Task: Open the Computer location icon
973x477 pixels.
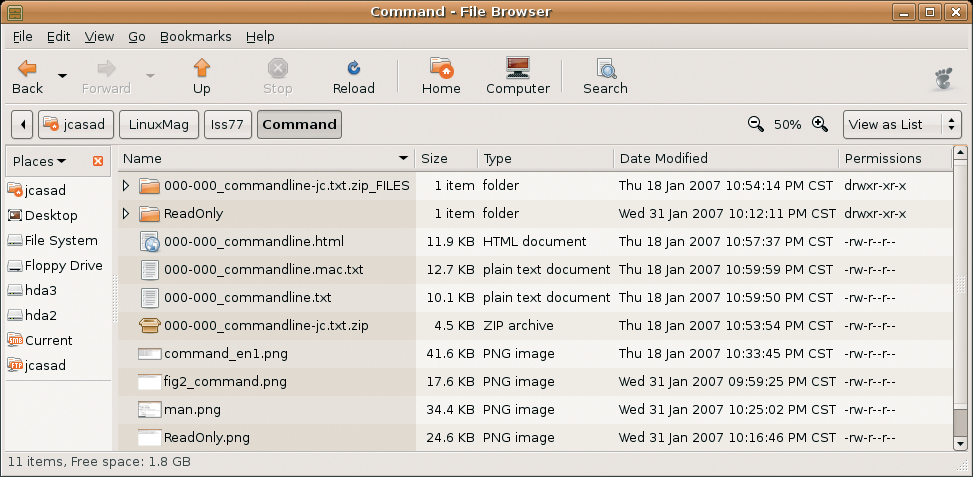Action: pyautogui.click(x=518, y=68)
